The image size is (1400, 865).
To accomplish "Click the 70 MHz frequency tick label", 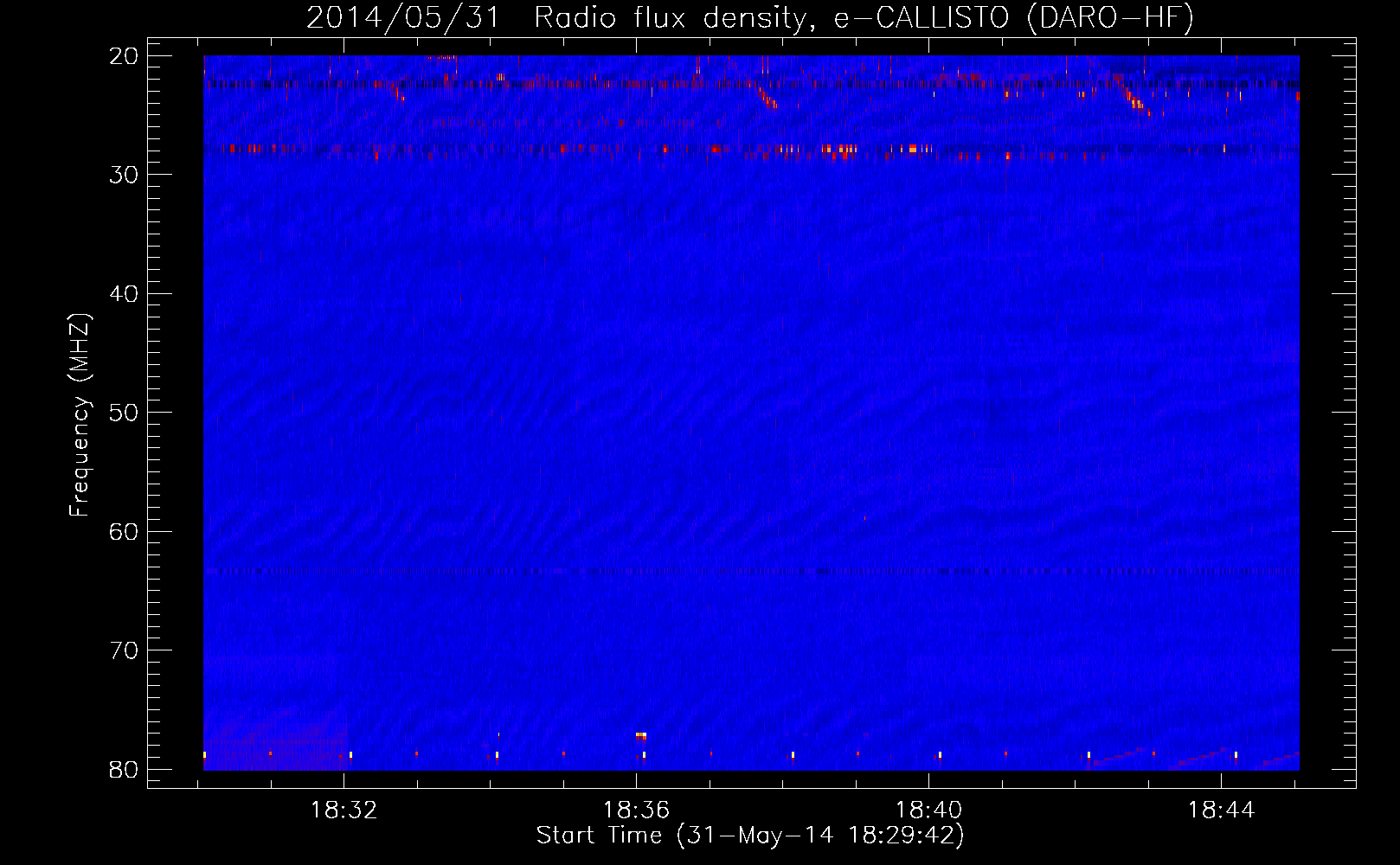I will (125, 650).
